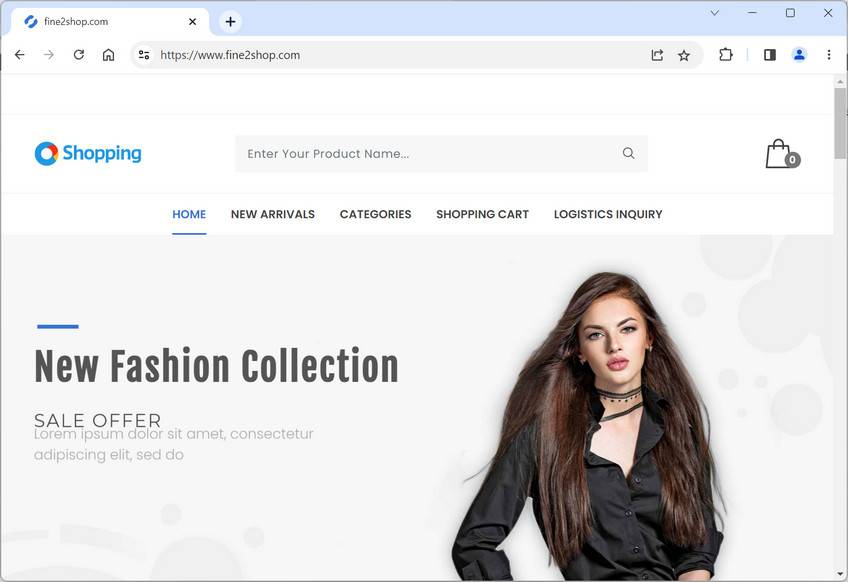Open a new tab with plus icon
This screenshot has width=848, height=582.
[230, 22]
